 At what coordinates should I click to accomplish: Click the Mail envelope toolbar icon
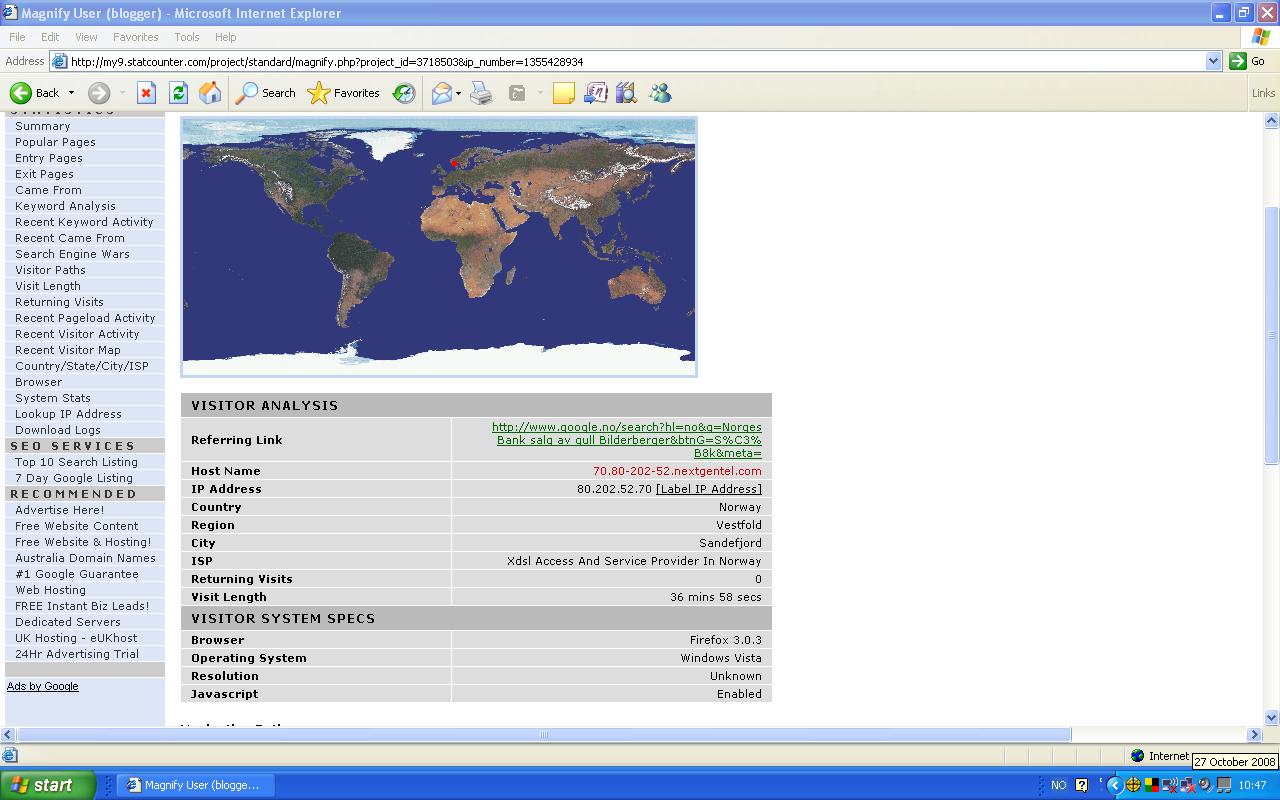(441, 93)
